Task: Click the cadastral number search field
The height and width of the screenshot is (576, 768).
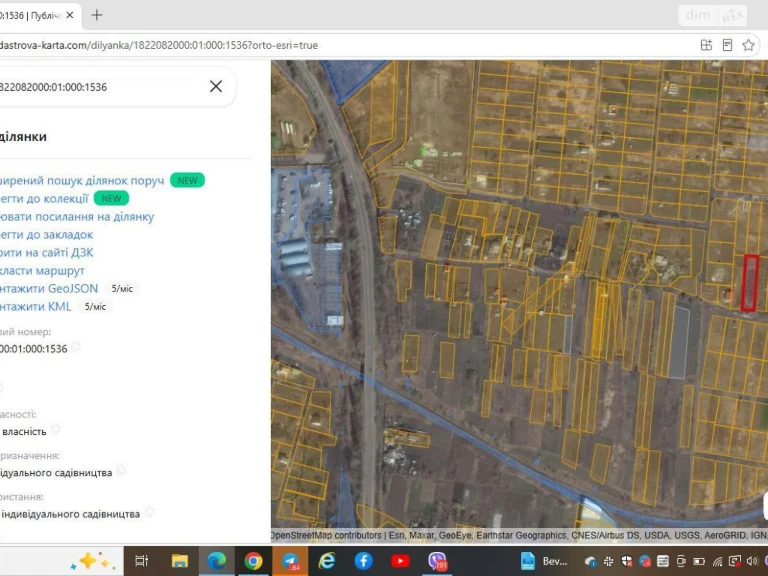Action: click(98, 87)
